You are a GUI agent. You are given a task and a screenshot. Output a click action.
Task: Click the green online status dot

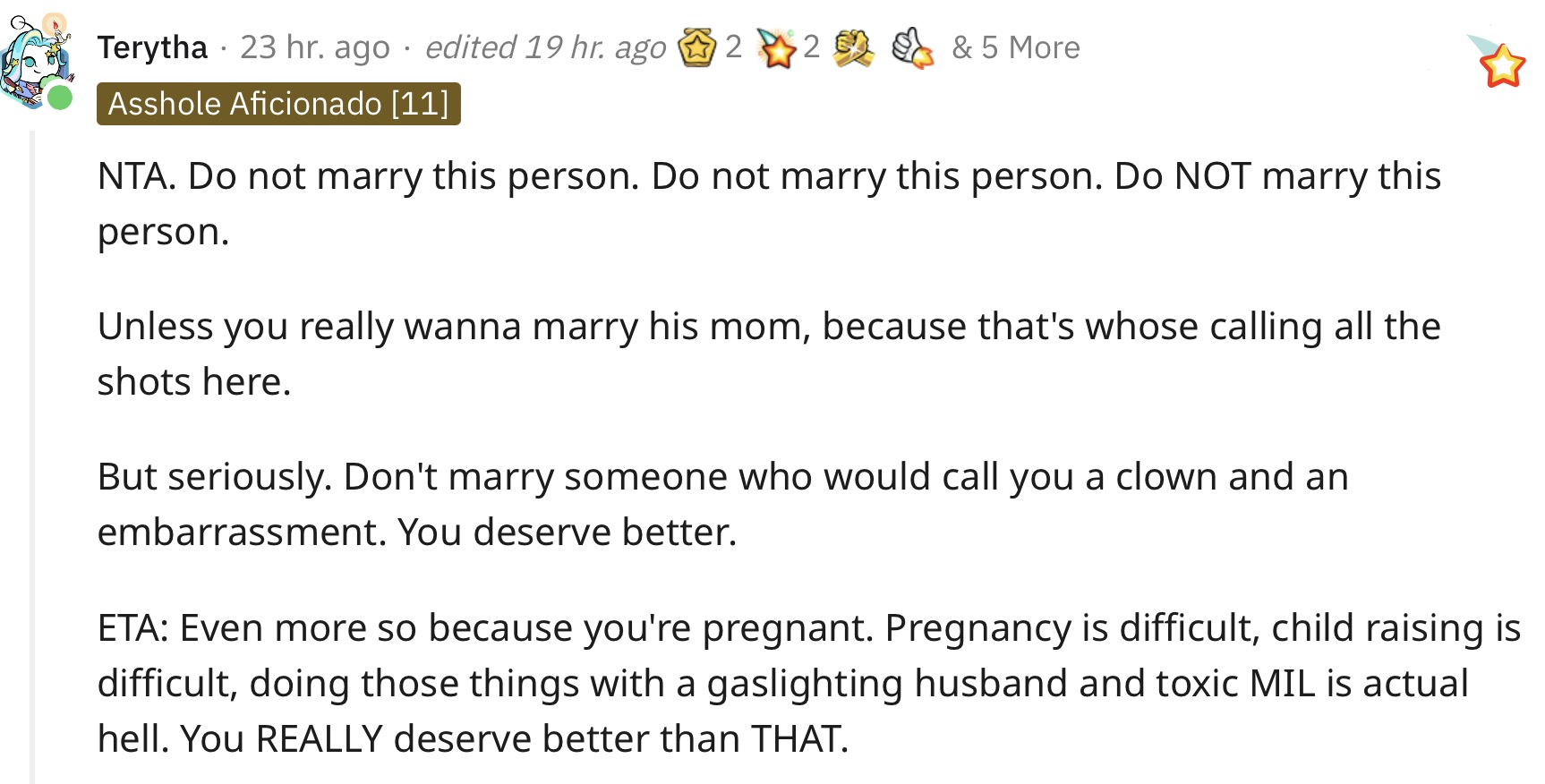59,98
